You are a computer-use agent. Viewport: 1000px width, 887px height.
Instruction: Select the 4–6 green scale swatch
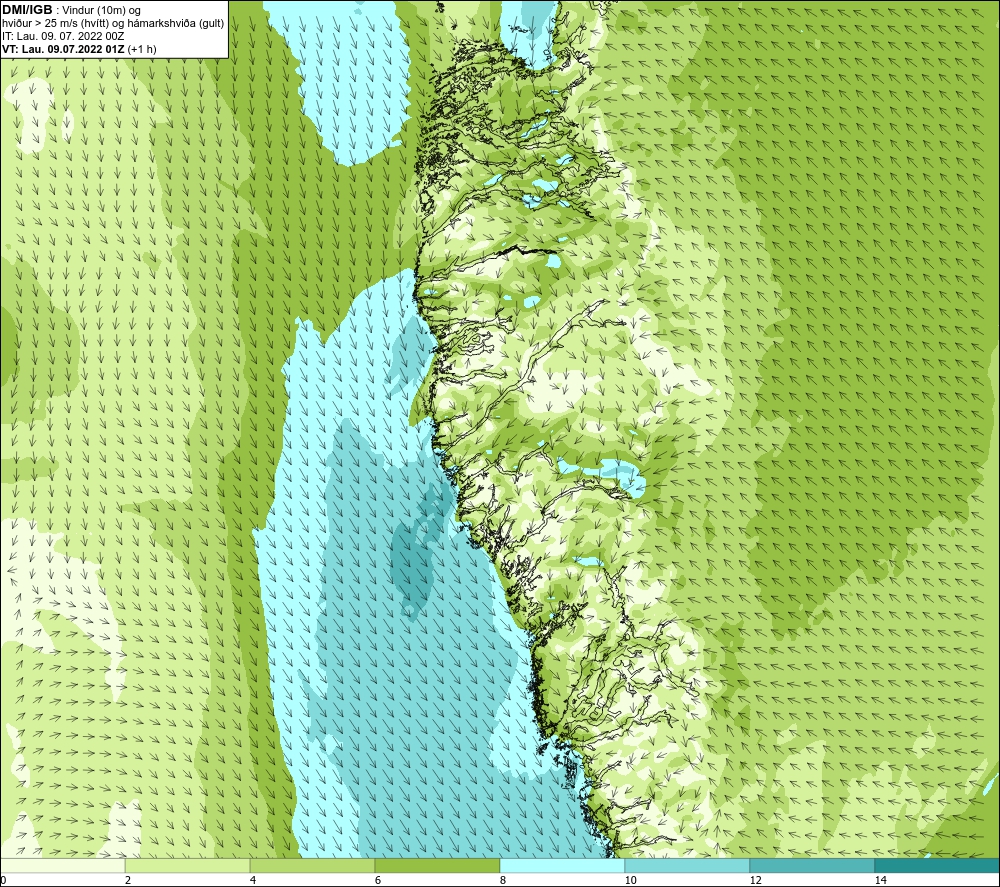[x=312, y=866]
